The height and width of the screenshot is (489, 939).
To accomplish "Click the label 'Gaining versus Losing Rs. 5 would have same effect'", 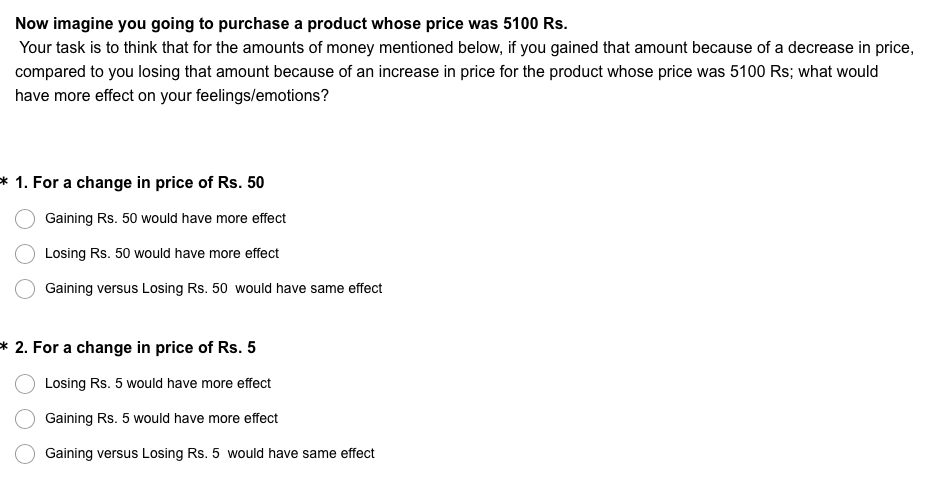I will pos(210,454).
